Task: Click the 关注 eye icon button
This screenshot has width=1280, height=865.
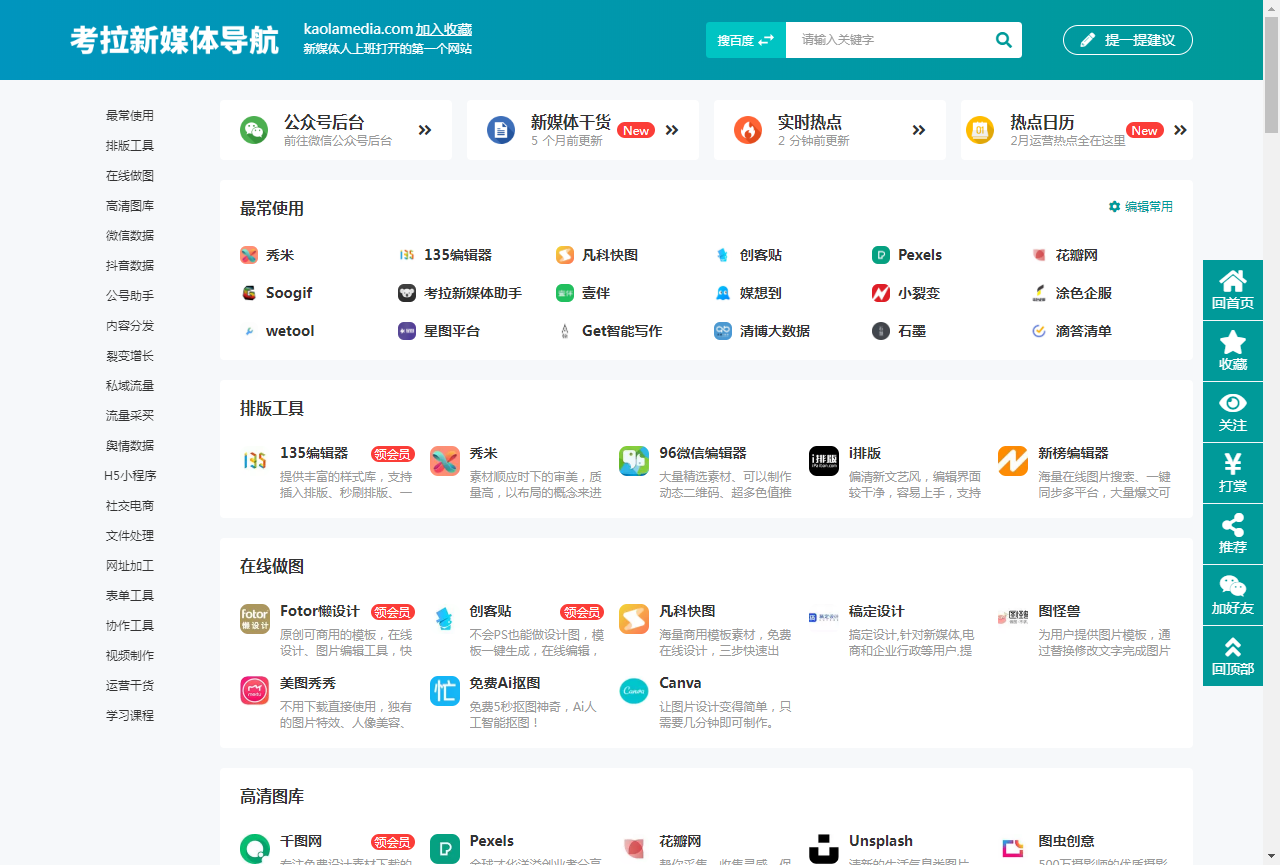Action: [1233, 412]
